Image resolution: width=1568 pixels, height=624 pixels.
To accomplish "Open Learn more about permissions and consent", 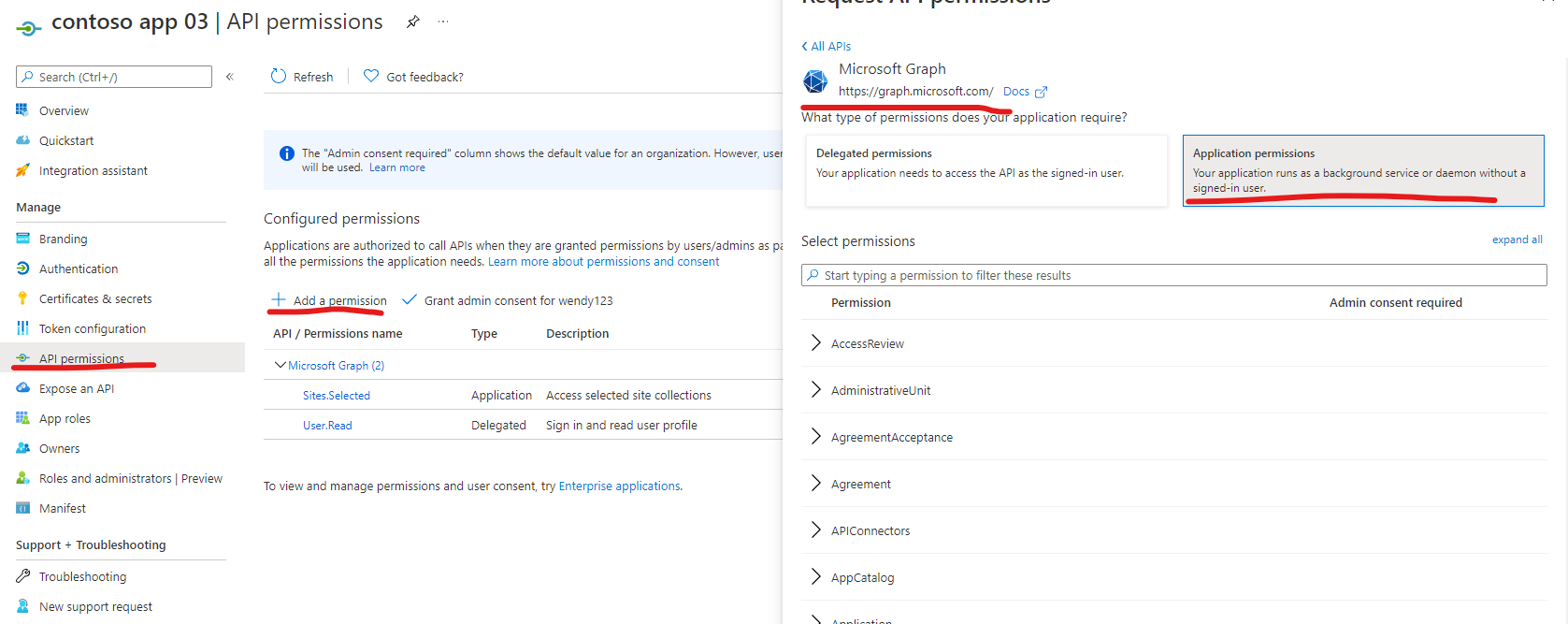I will (604, 262).
